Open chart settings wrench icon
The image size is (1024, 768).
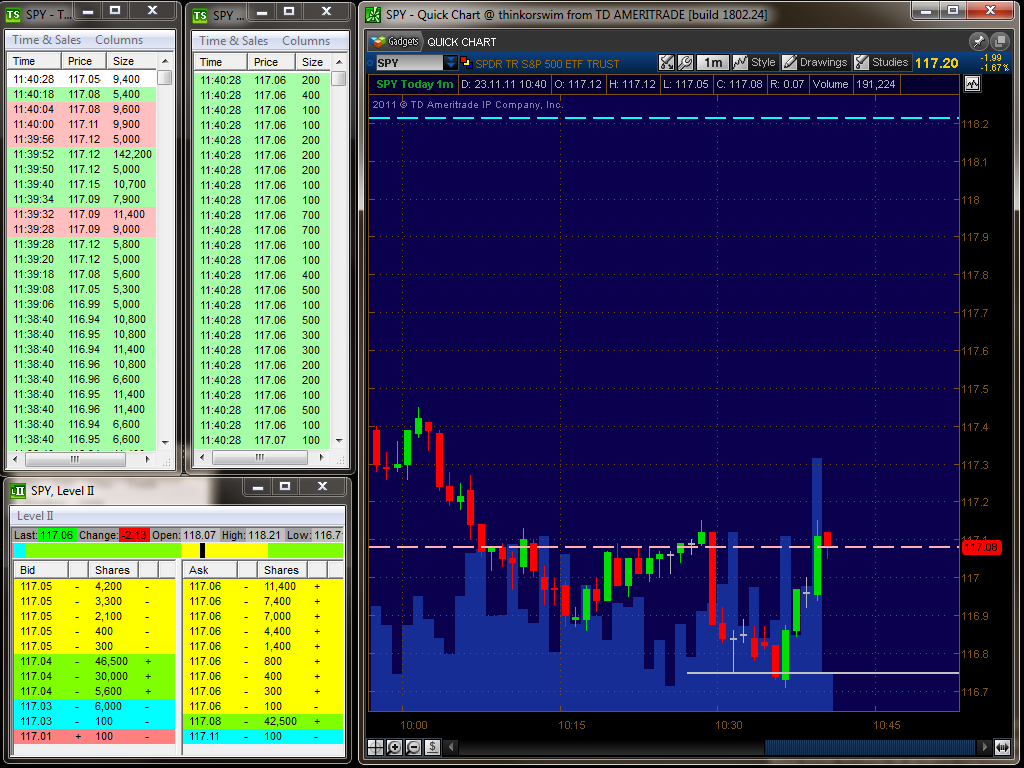pos(684,63)
